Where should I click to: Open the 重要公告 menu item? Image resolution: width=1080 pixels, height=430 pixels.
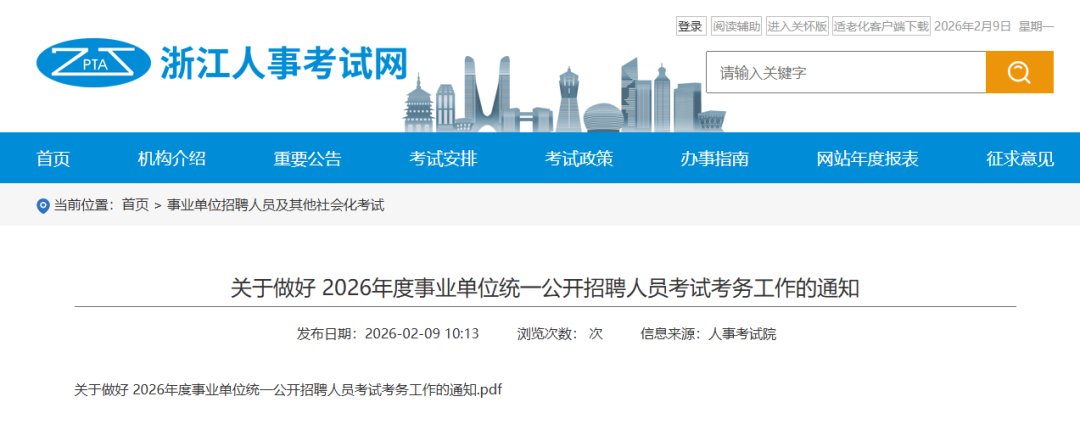pyautogui.click(x=307, y=158)
